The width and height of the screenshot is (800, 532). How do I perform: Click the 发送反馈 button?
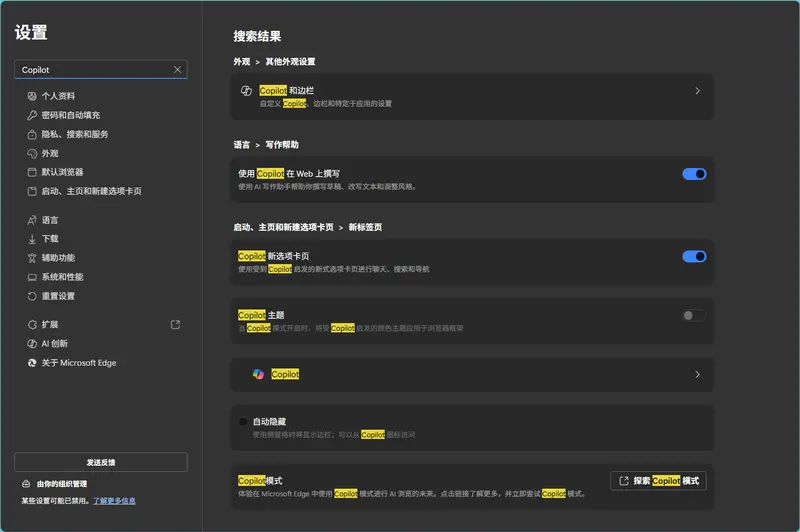pos(101,462)
